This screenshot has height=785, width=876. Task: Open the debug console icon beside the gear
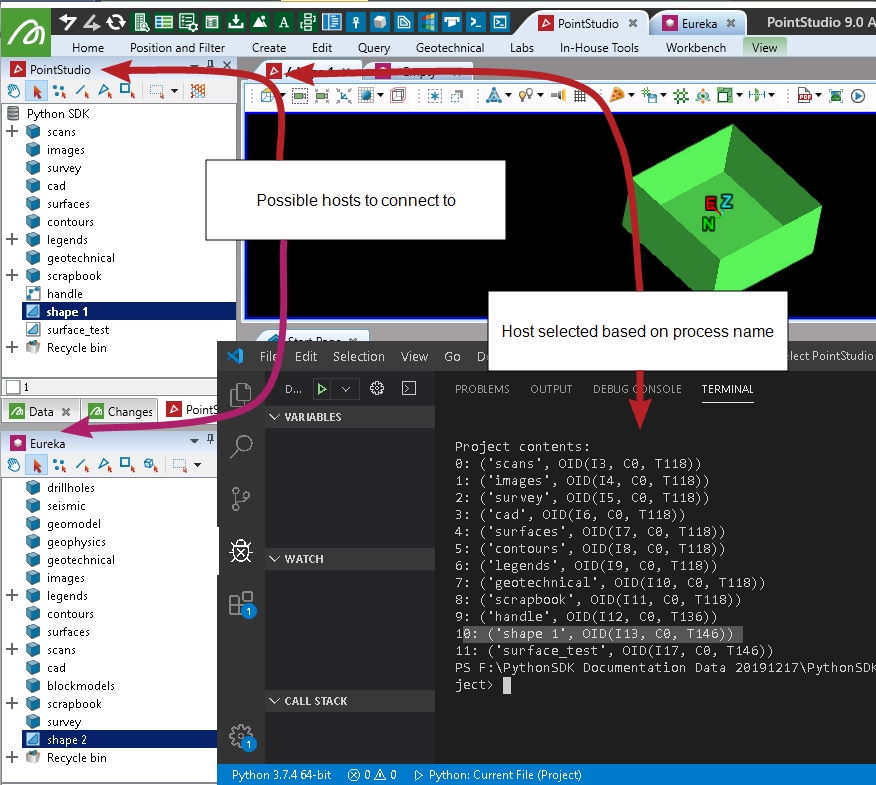[409, 388]
